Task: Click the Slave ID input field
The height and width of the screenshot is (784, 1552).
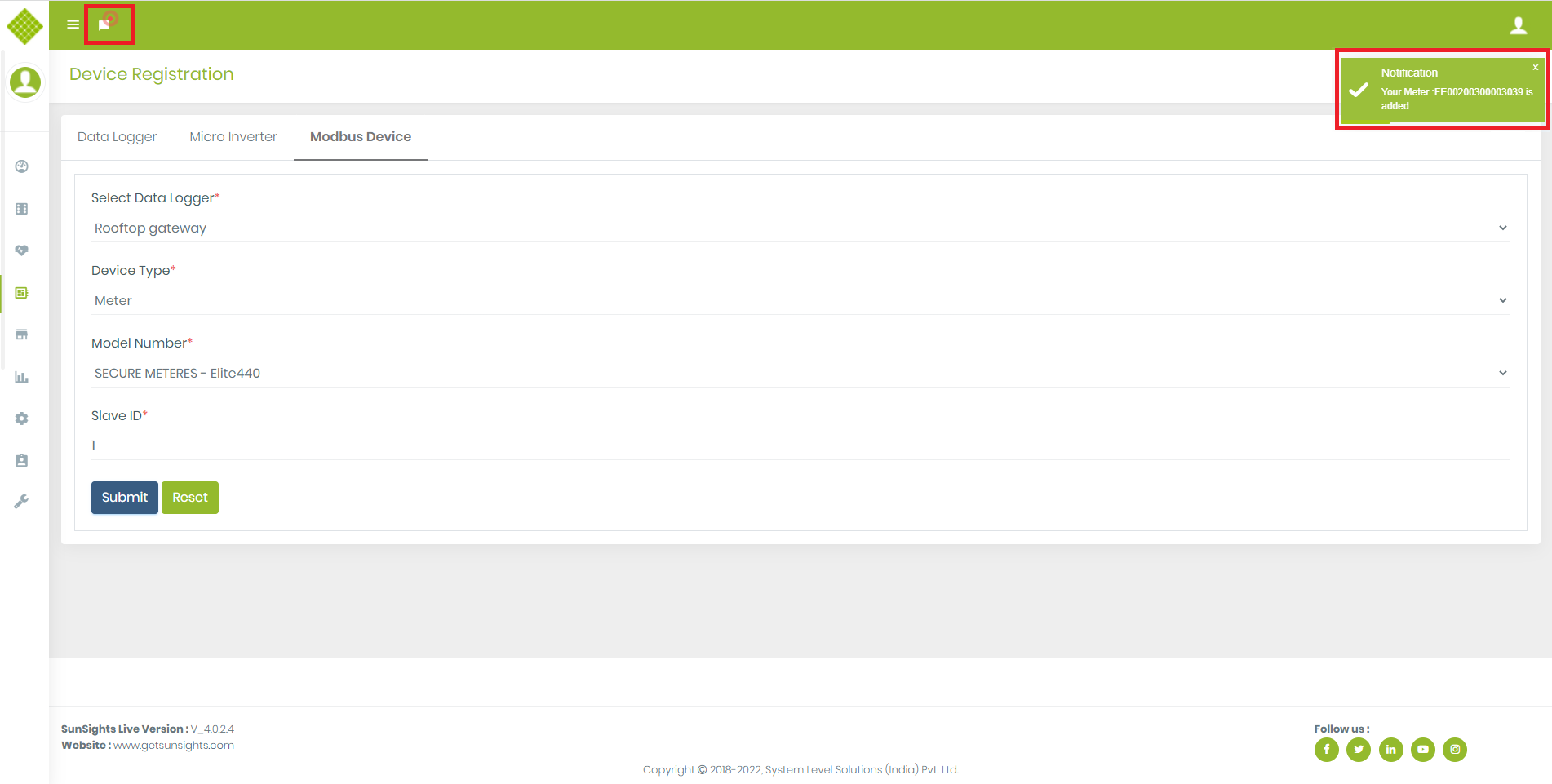Action: click(x=800, y=445)
